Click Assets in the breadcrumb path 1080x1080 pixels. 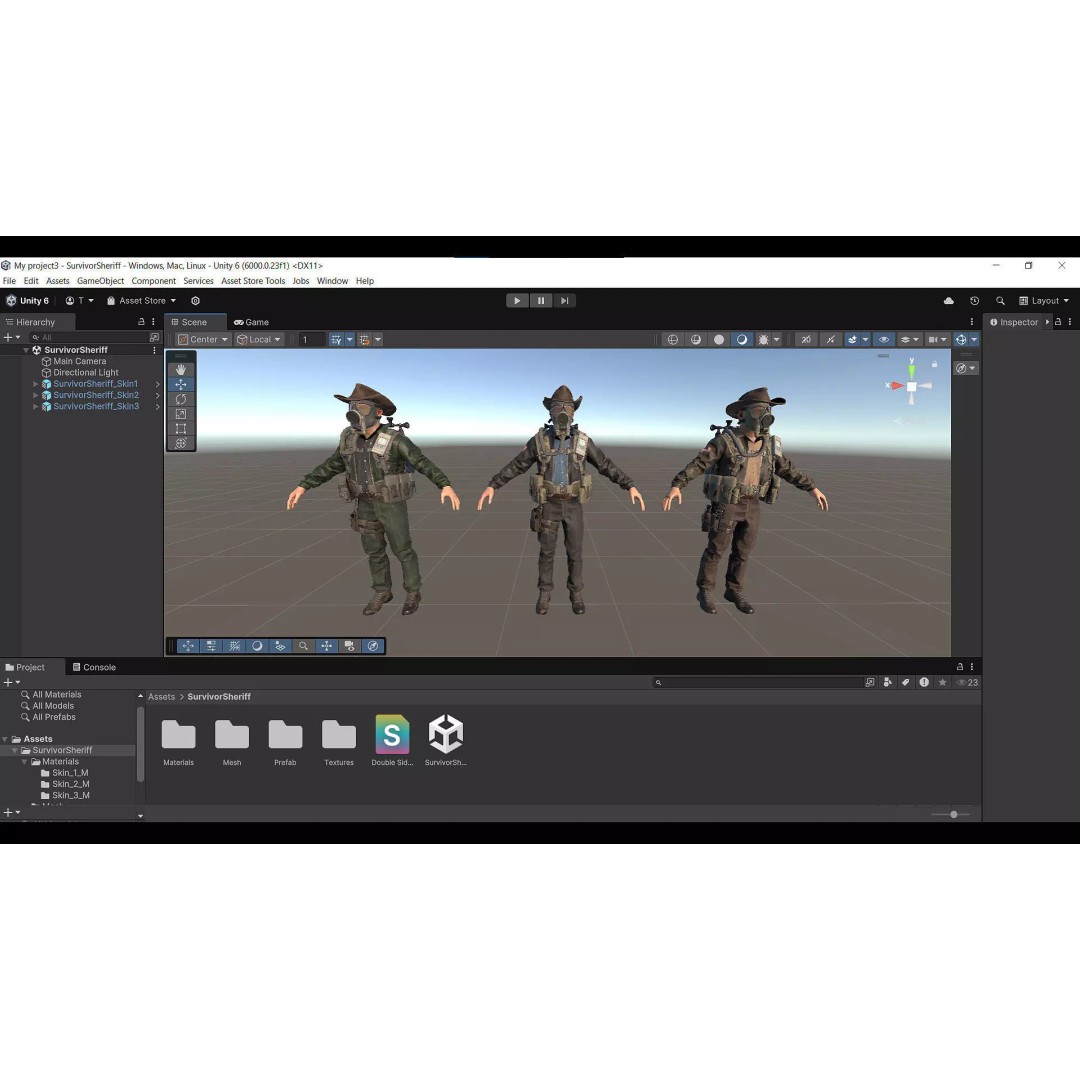(x=162, y=697)
